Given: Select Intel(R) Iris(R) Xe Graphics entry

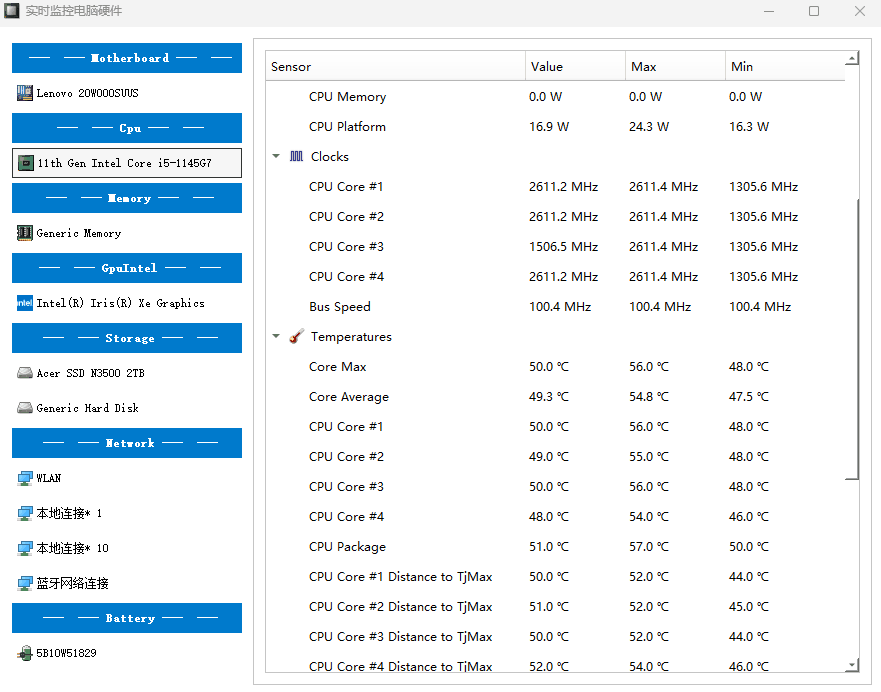Looking at the screenshot, I should click(127, 303).
